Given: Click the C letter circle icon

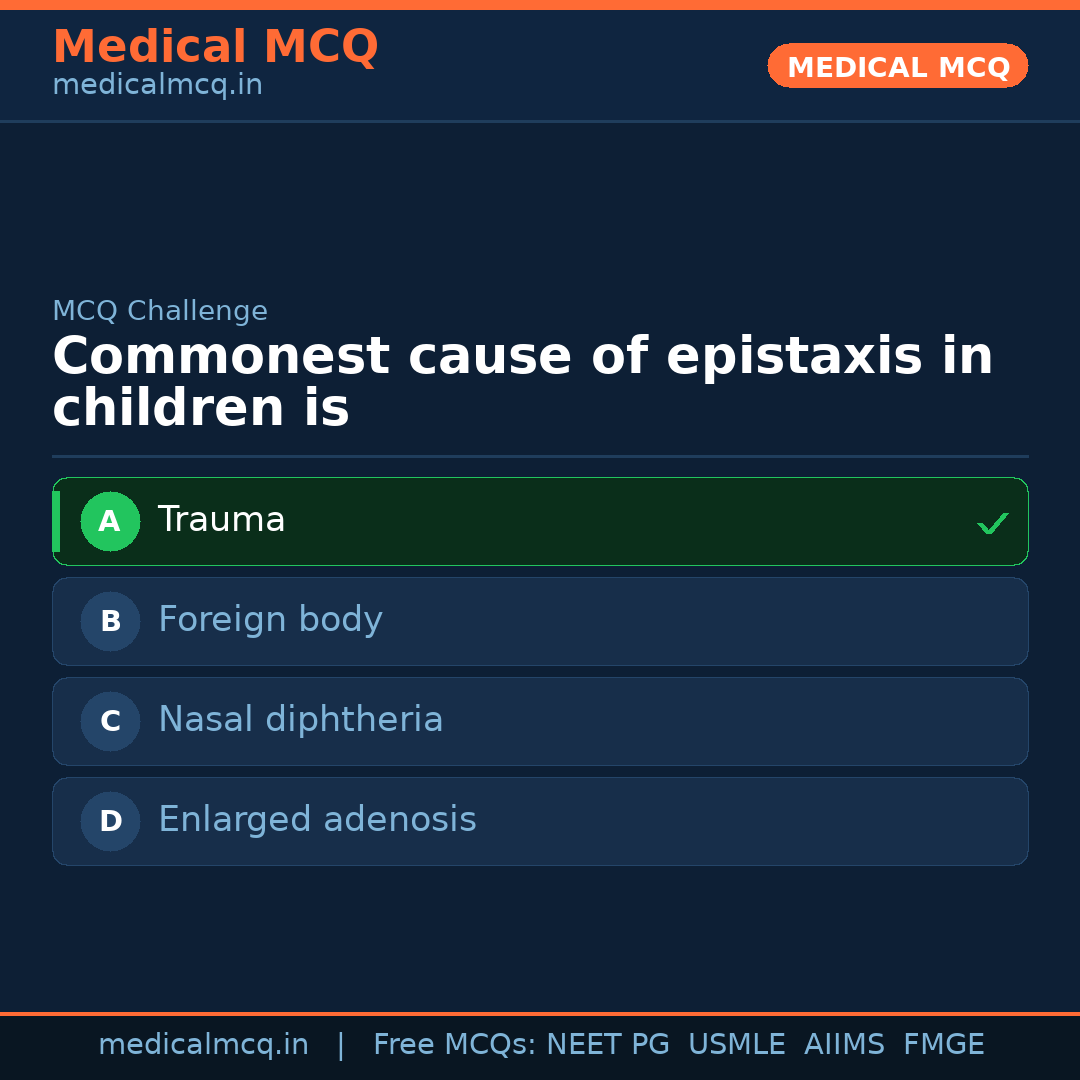Looking at the screenshot, I should (110, 721).
